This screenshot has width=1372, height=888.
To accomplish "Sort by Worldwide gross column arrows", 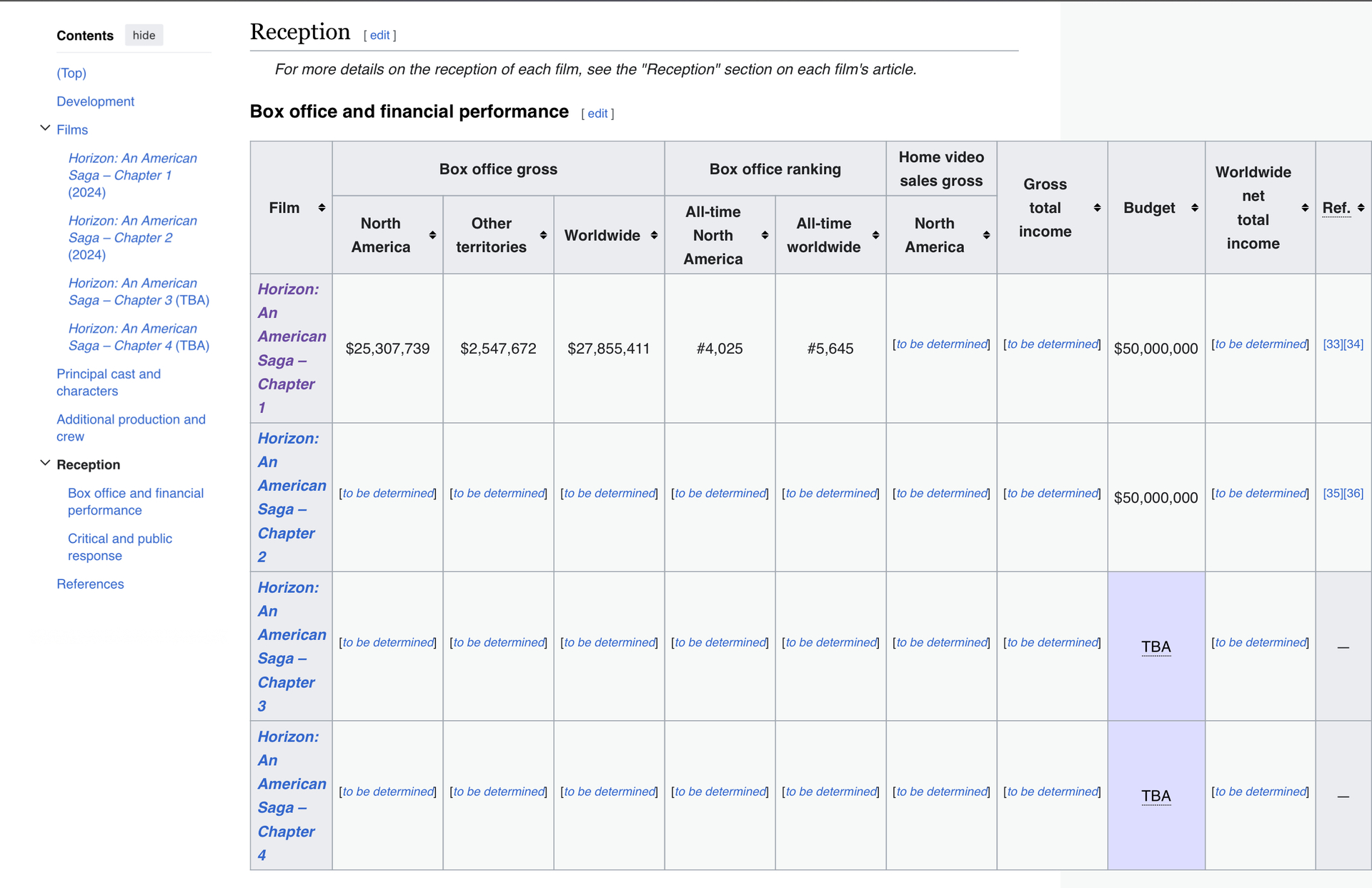I will 654,235.
